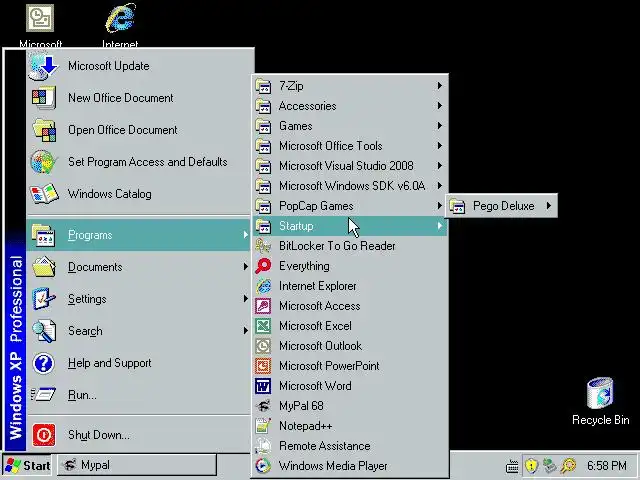Click the Everything search magnifier icon
Screen dimensions: 640x480
[263, 266]
